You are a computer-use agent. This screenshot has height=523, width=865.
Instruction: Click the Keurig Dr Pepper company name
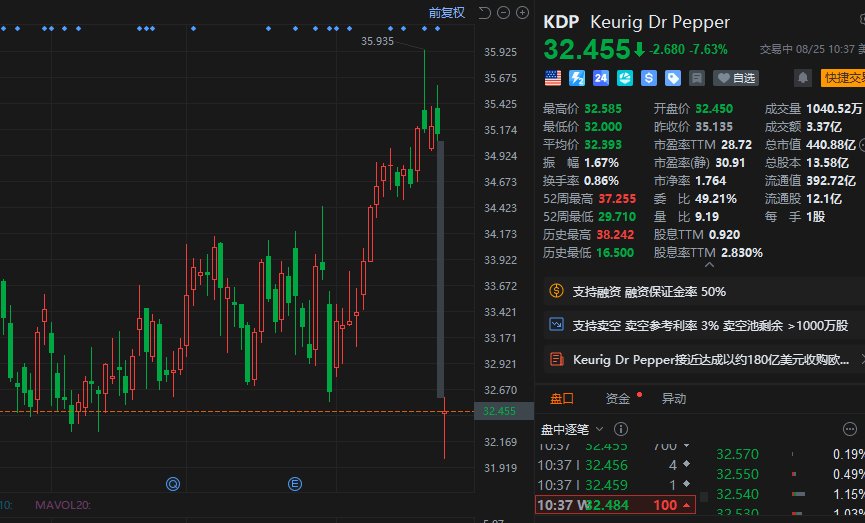[x=660, y=22]
